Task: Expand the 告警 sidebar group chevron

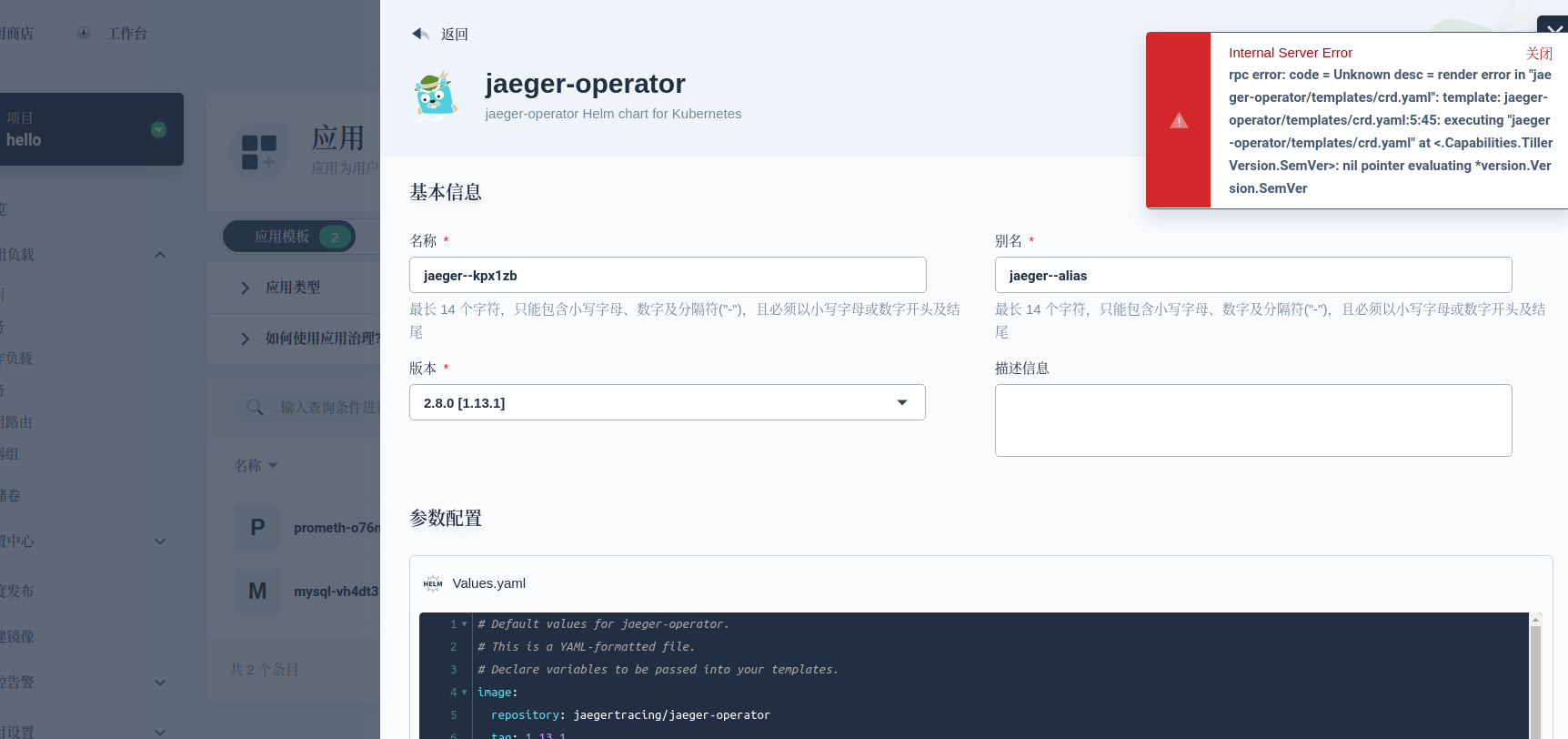Action: coord(160,683)
